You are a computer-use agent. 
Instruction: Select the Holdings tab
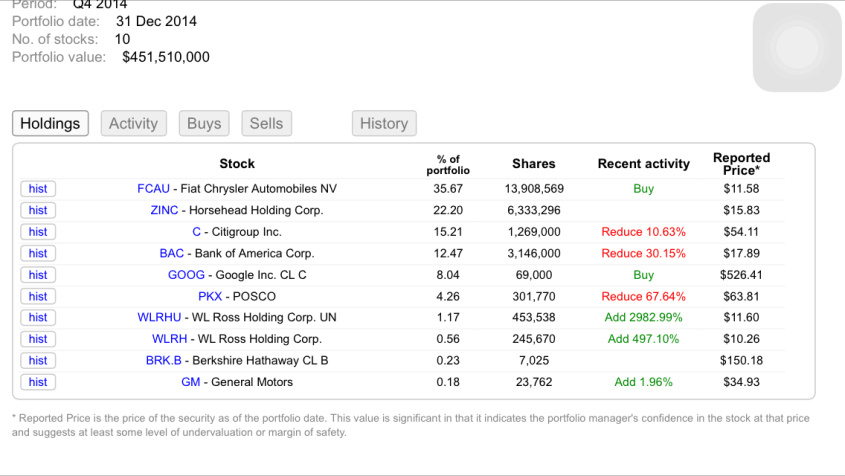(x=50, y=124)
